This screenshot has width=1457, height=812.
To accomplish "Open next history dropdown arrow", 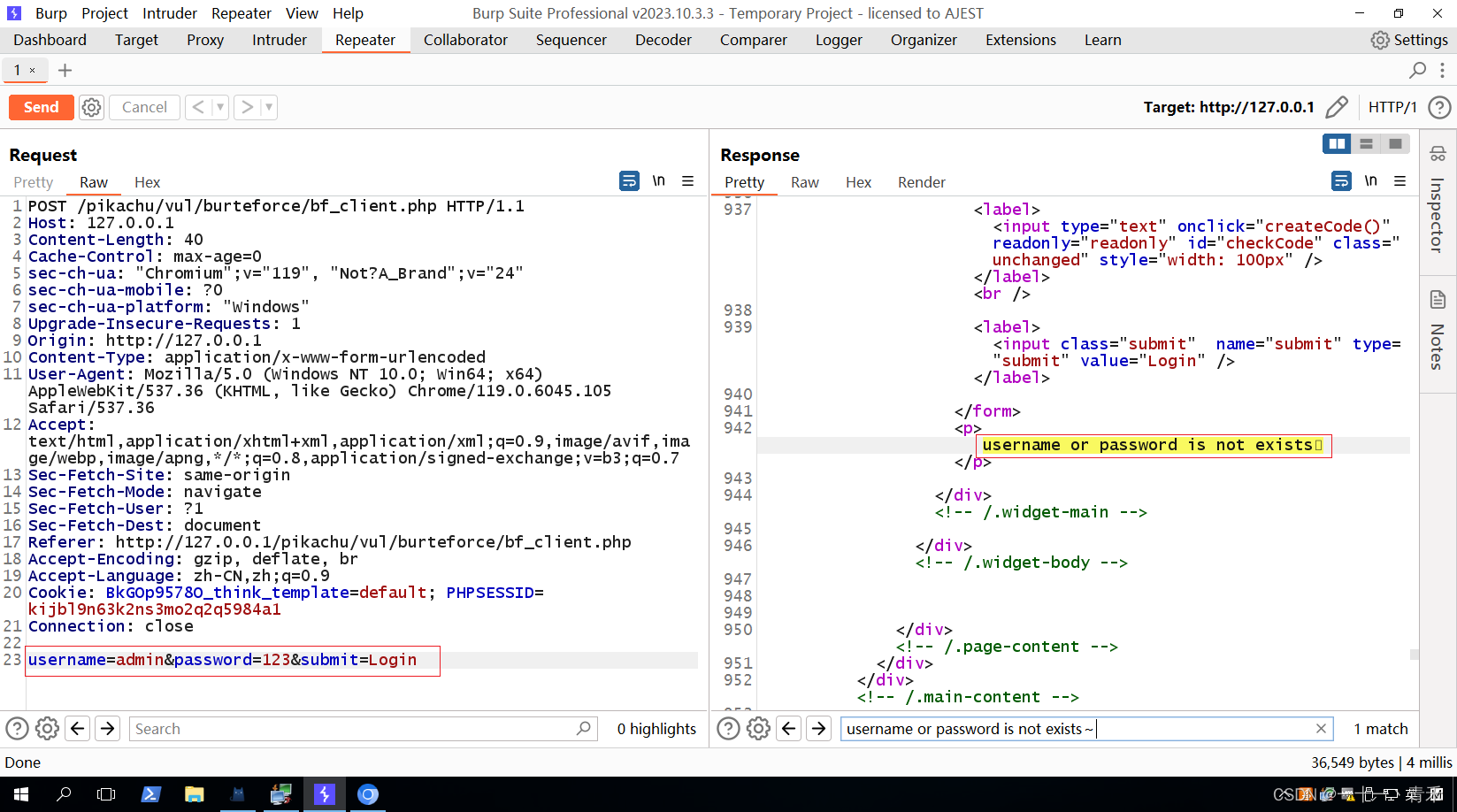I will point(269,107).
